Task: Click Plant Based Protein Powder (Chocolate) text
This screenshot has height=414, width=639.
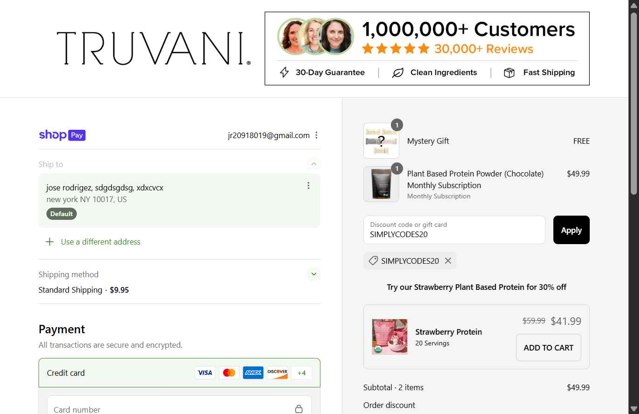Action: (x=475, y=174)
